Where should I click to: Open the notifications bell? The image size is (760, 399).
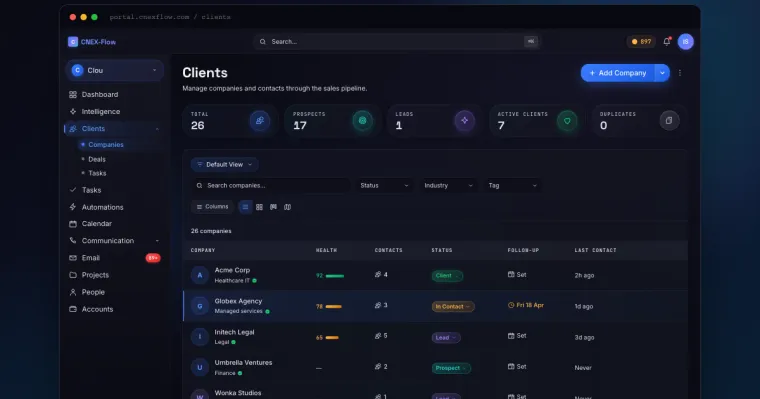tap(667, 42)
